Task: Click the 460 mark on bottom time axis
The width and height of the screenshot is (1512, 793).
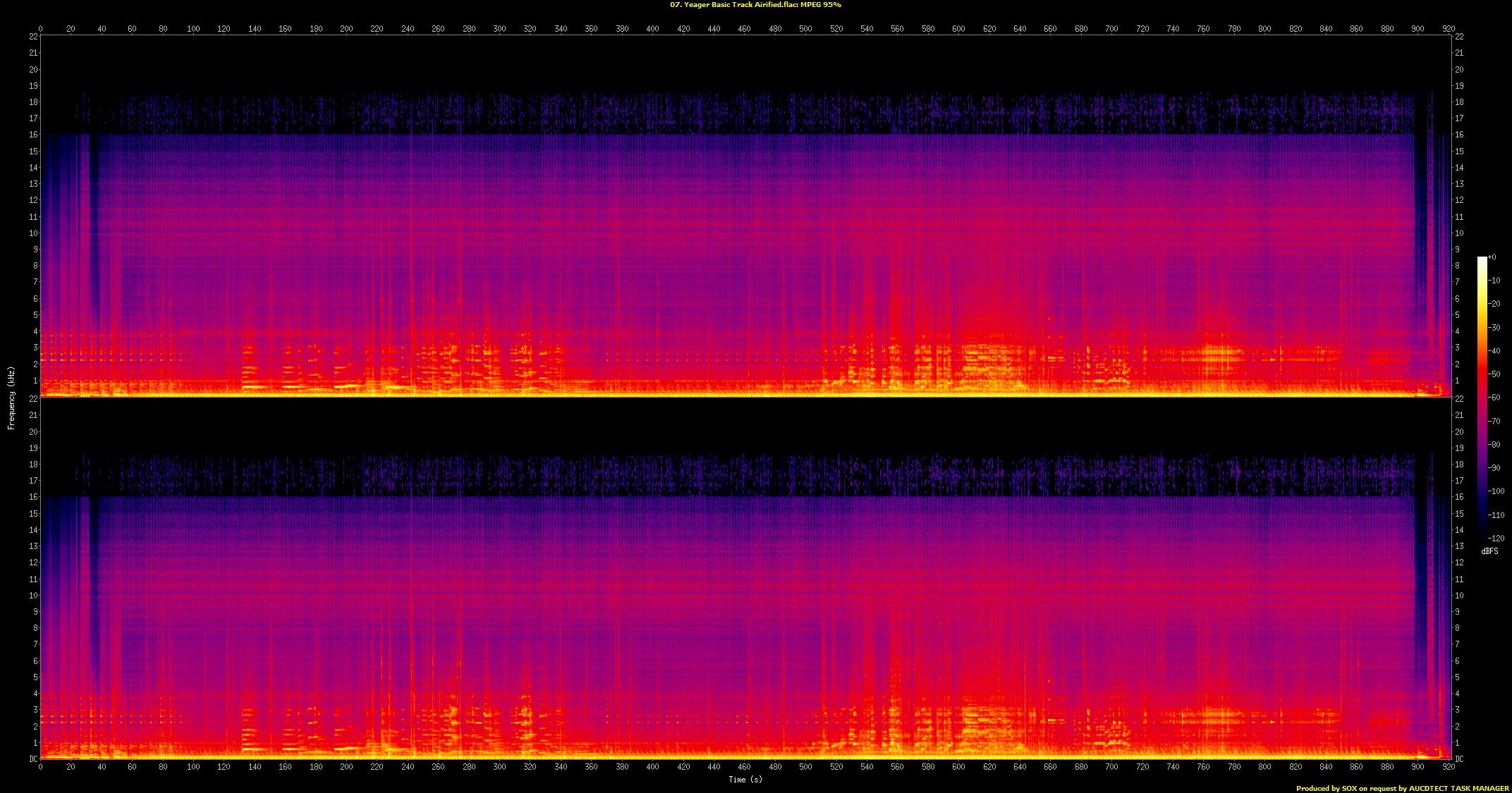Action: click(744, 767)
